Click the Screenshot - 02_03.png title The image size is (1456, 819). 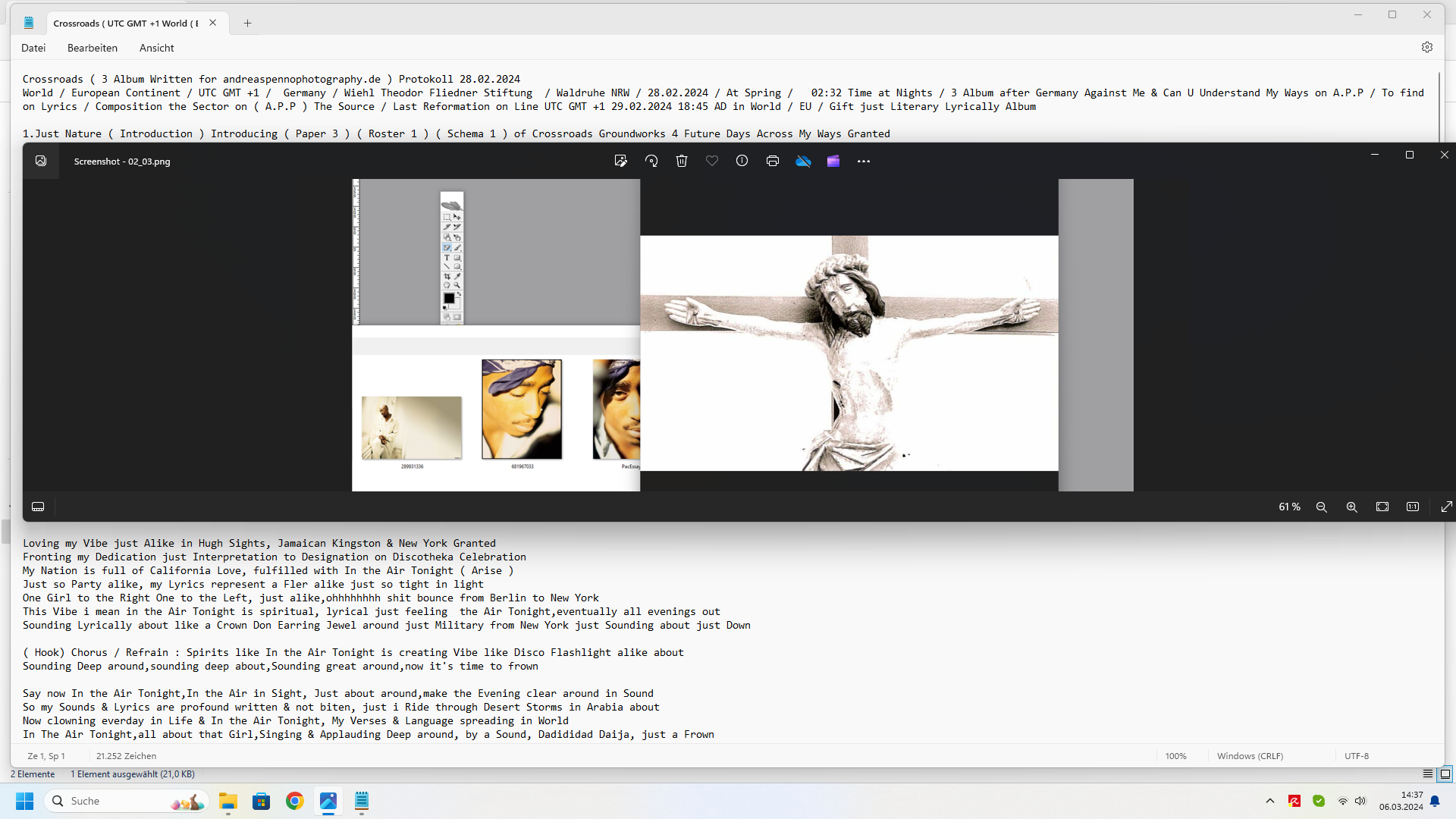pyautogui.click(x=122, y=162)
